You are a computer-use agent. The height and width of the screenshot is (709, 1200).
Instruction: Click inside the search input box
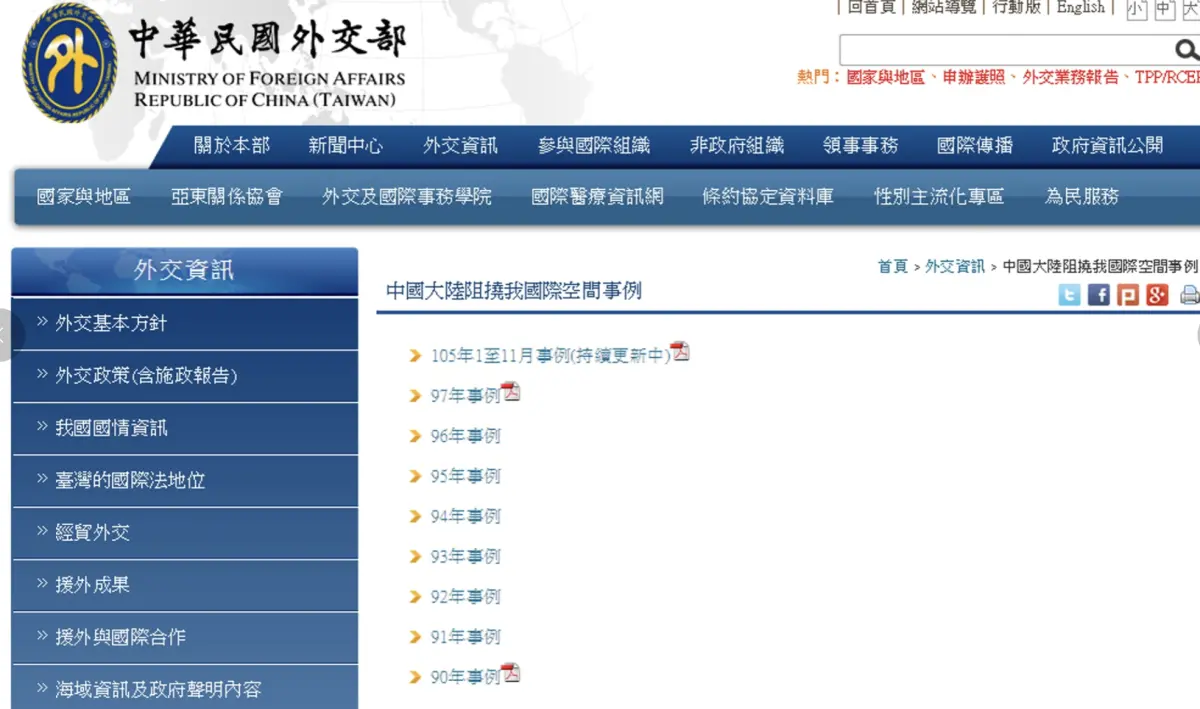(x=1000, y=49)
